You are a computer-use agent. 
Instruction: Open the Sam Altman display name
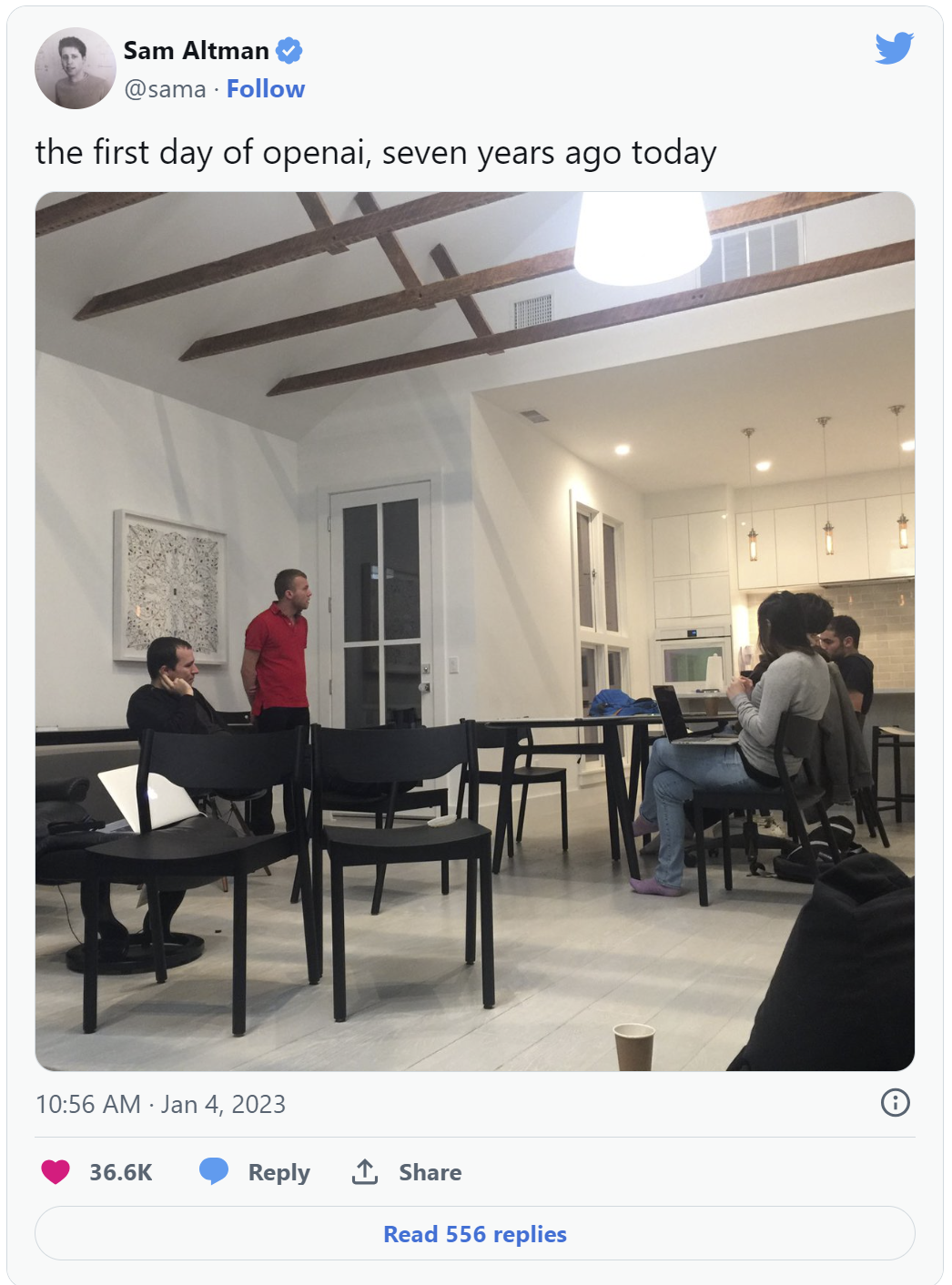click(x=197, y=51)
